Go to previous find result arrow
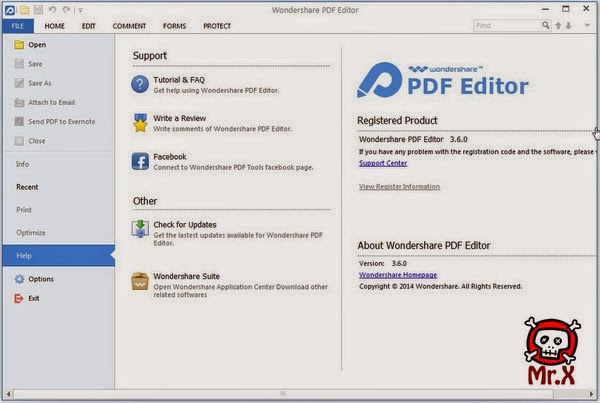600x403 pixels. coord(558,26)
